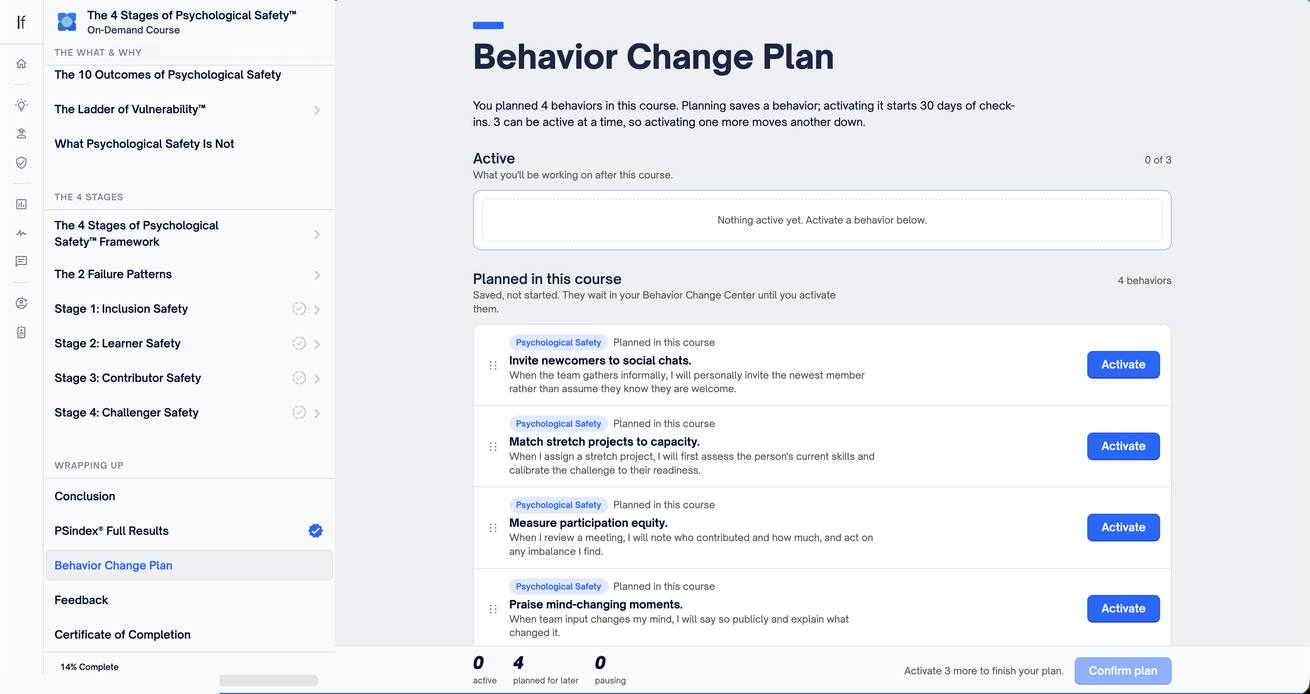The height and width of the screenshot is (694, 1310).
Task: Click the 'Nothing active yet' empty box
Action: (x=822, y=220)
